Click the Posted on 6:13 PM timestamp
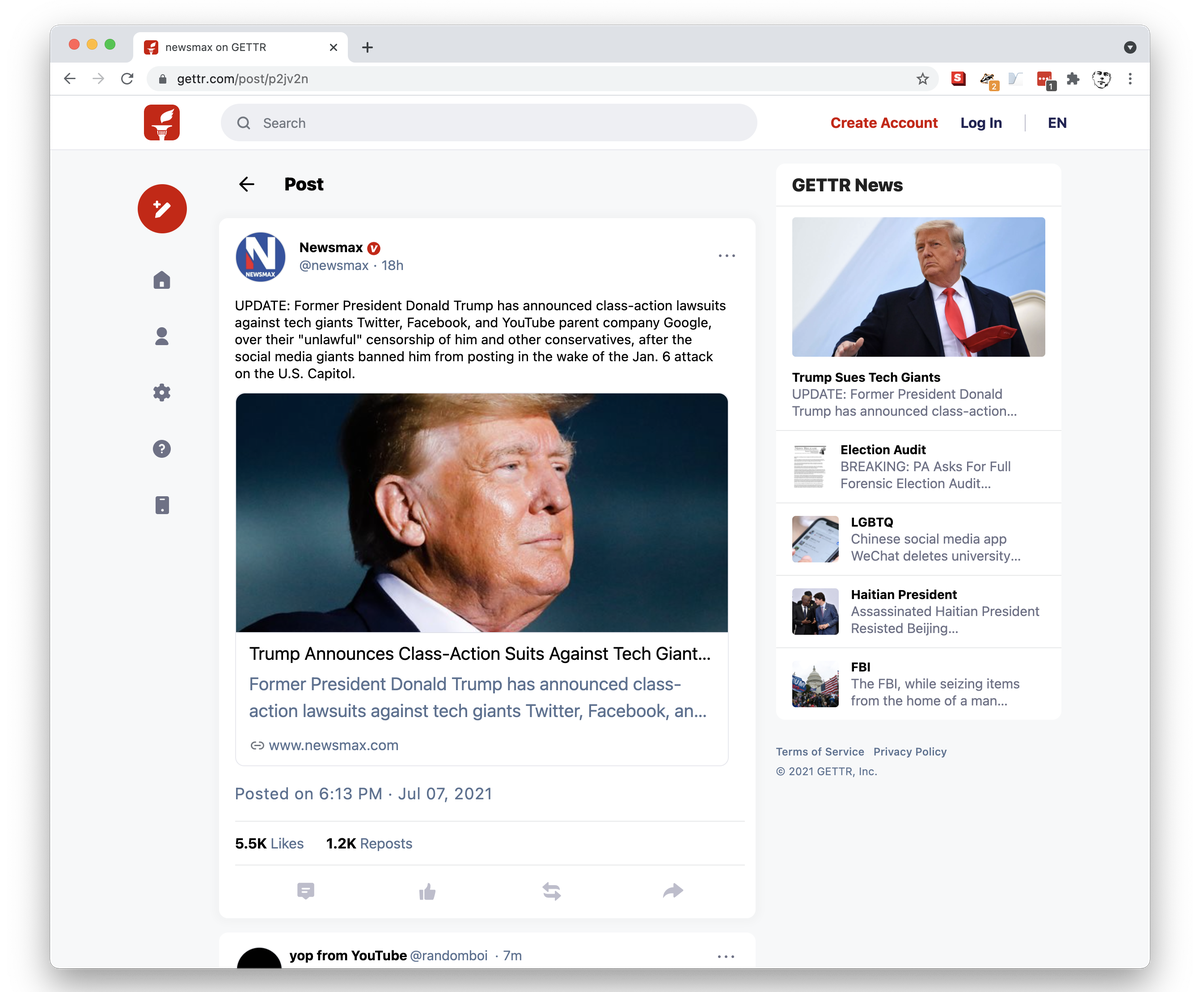 363,794
